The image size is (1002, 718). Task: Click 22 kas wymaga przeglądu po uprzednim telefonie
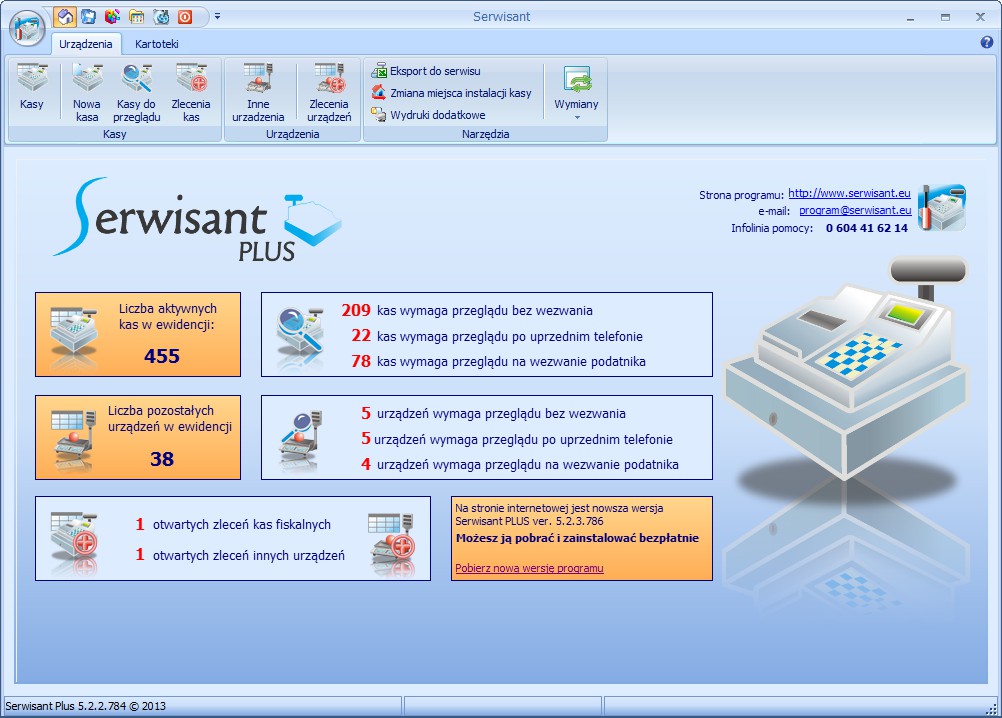(x=497, y=336)
